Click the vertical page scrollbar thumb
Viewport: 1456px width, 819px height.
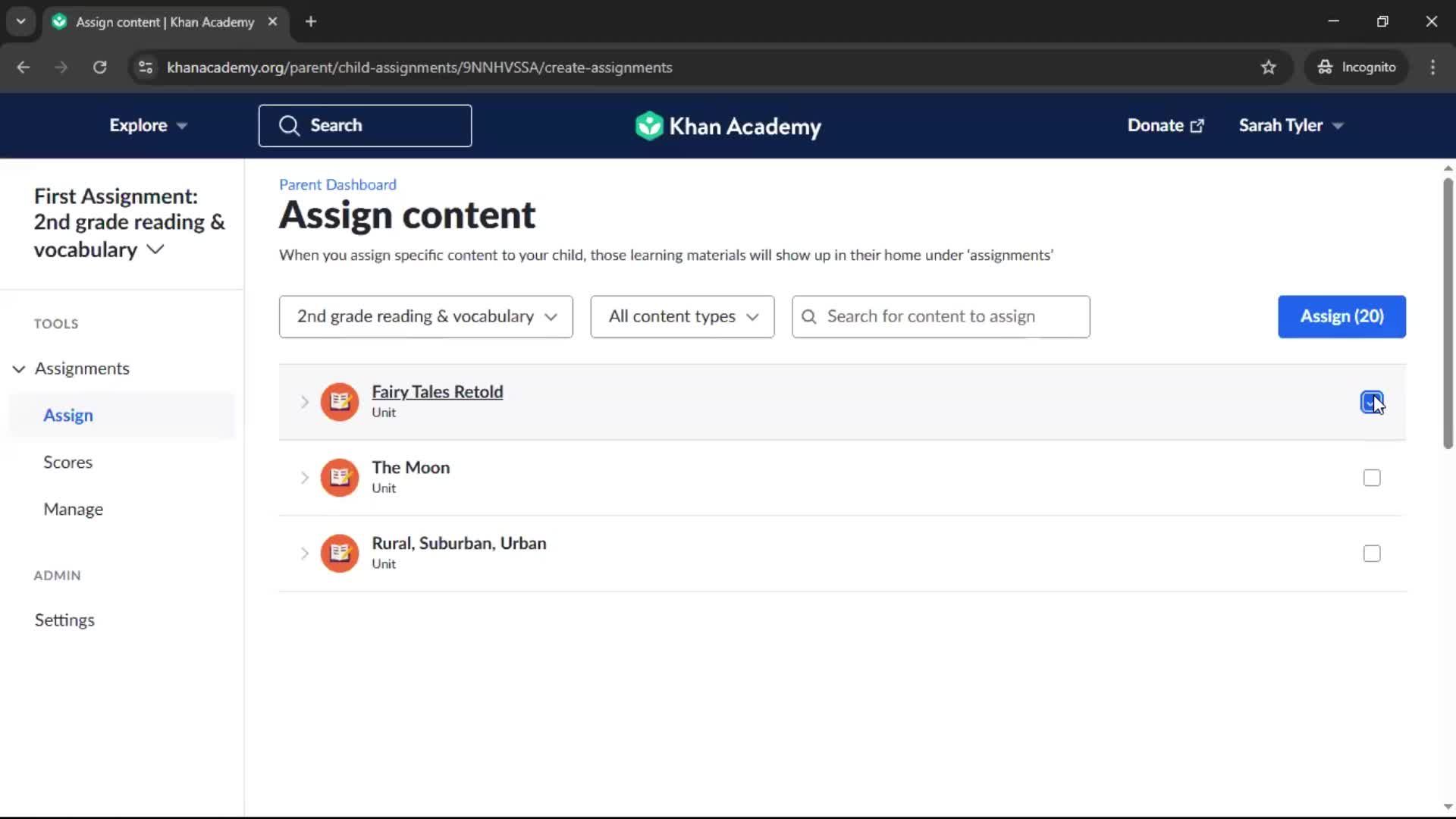point(1448,312)
